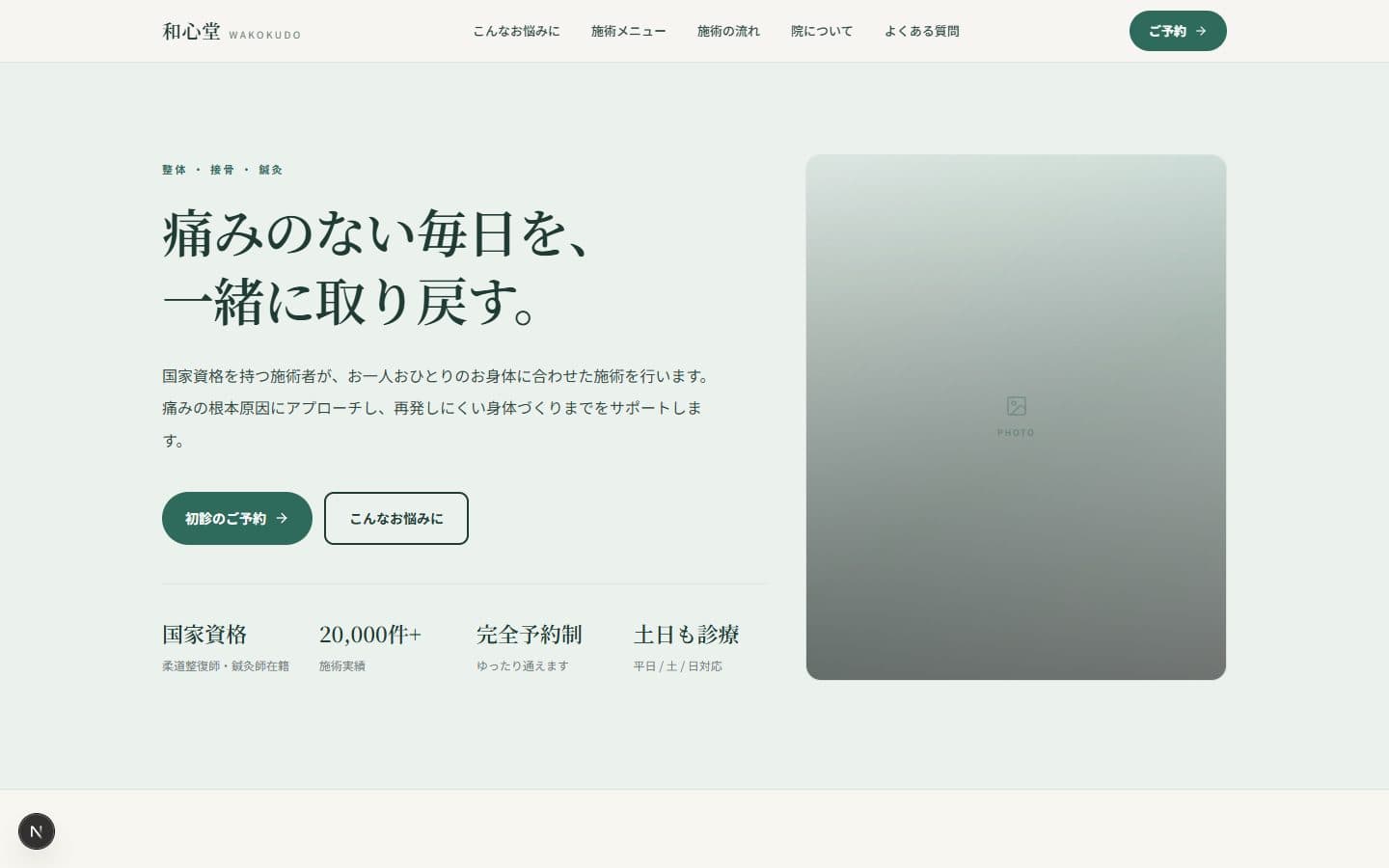The height and width of the screenshot is (868, 1389).
Task: Open the 院について nav link
Action: (x=822, y=31)
